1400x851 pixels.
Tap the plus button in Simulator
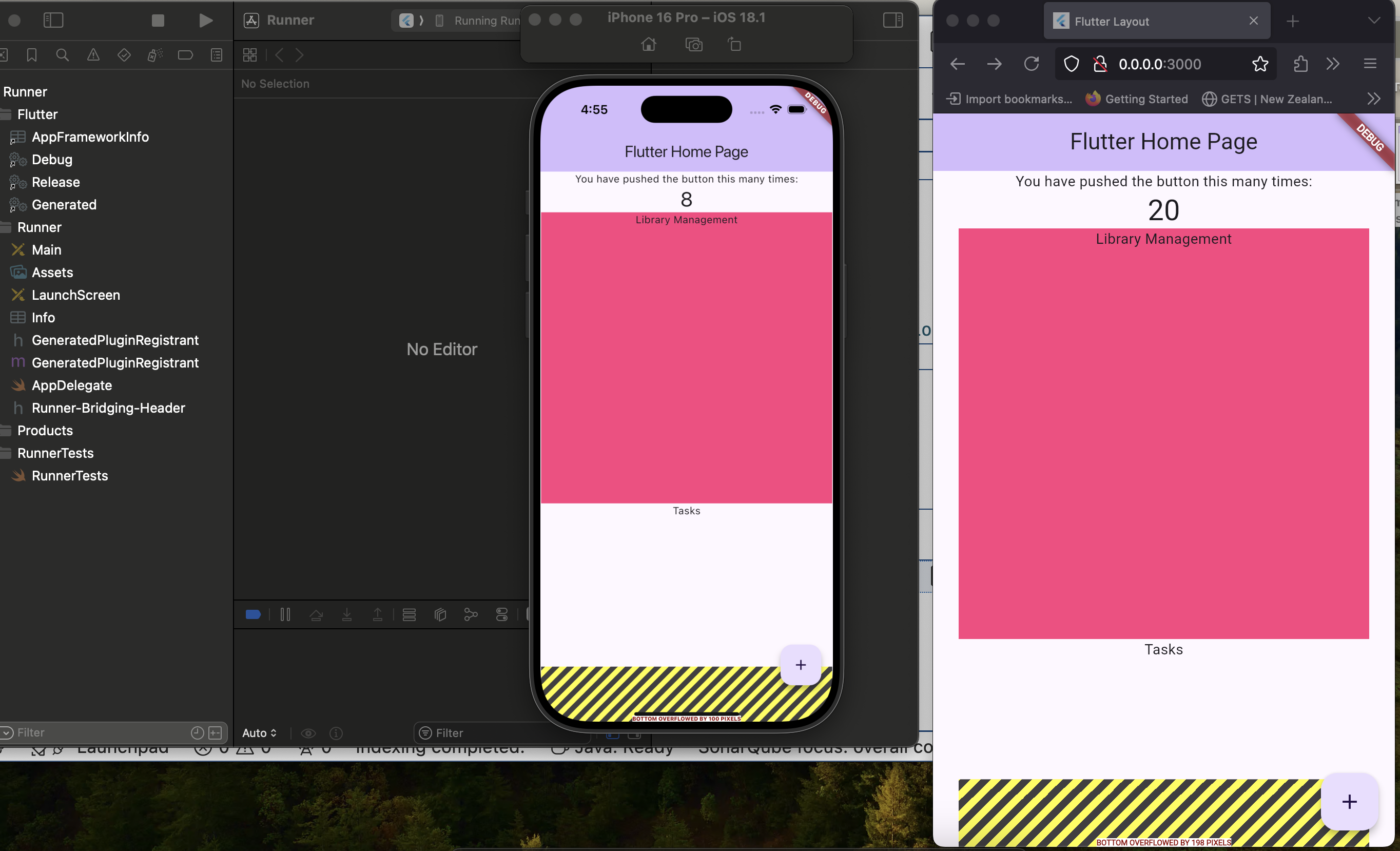click(800, 665)
